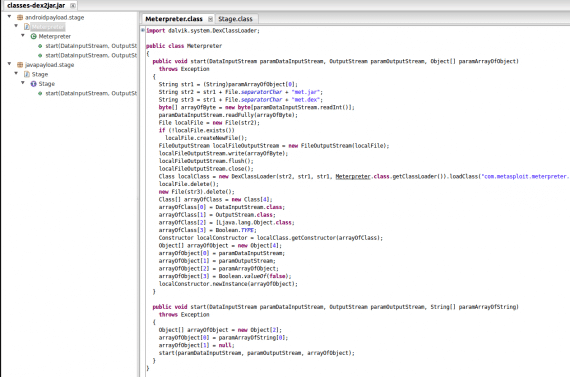Collapse the javapayload.stage package node

9,64
